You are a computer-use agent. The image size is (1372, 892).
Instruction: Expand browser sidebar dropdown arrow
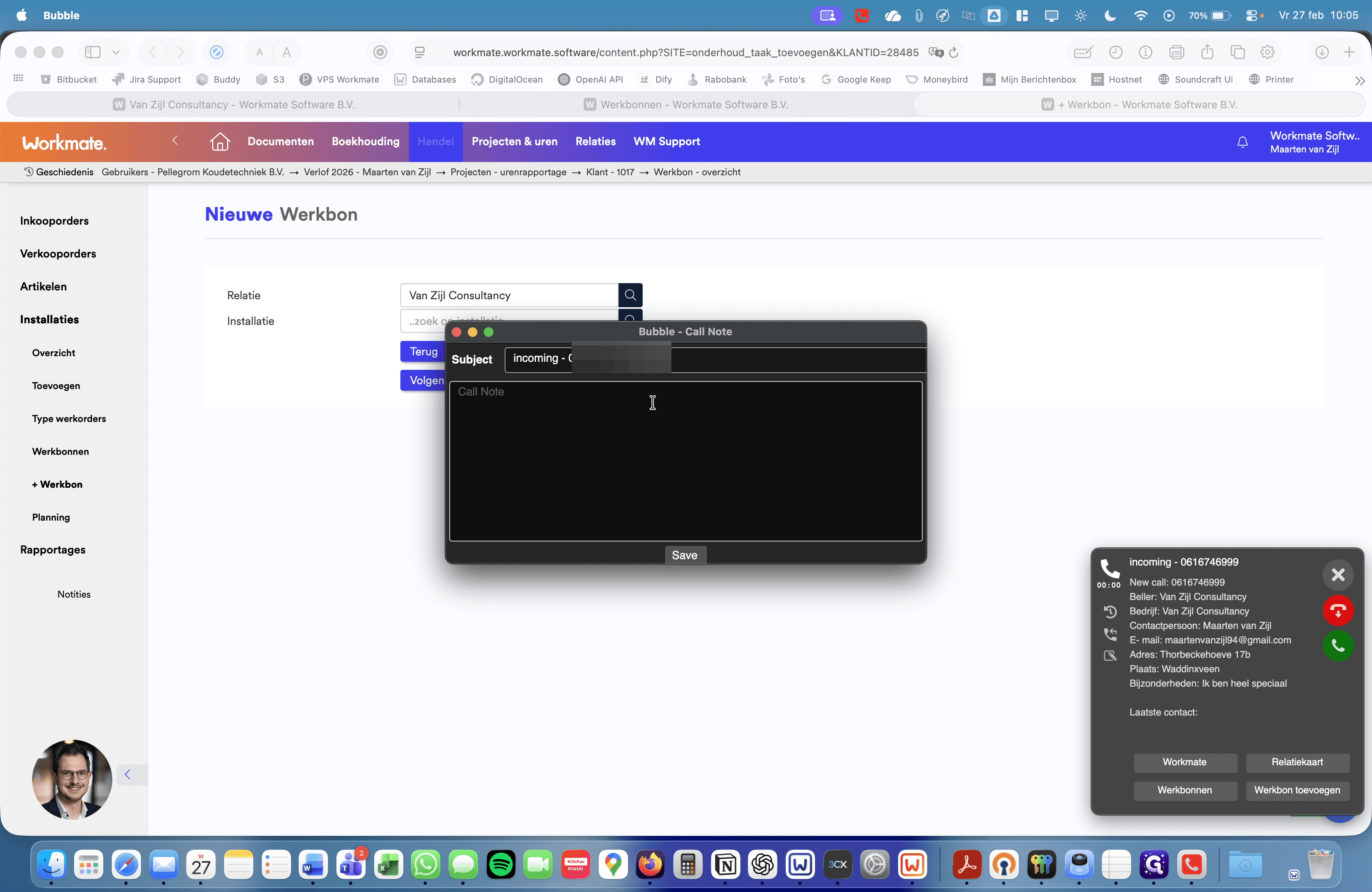[116, 52]
